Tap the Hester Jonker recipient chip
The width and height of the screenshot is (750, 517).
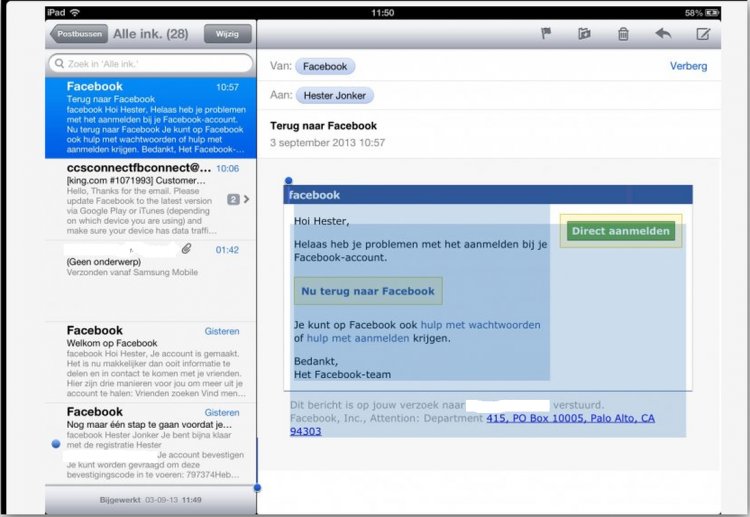click(x=335, y=96)
